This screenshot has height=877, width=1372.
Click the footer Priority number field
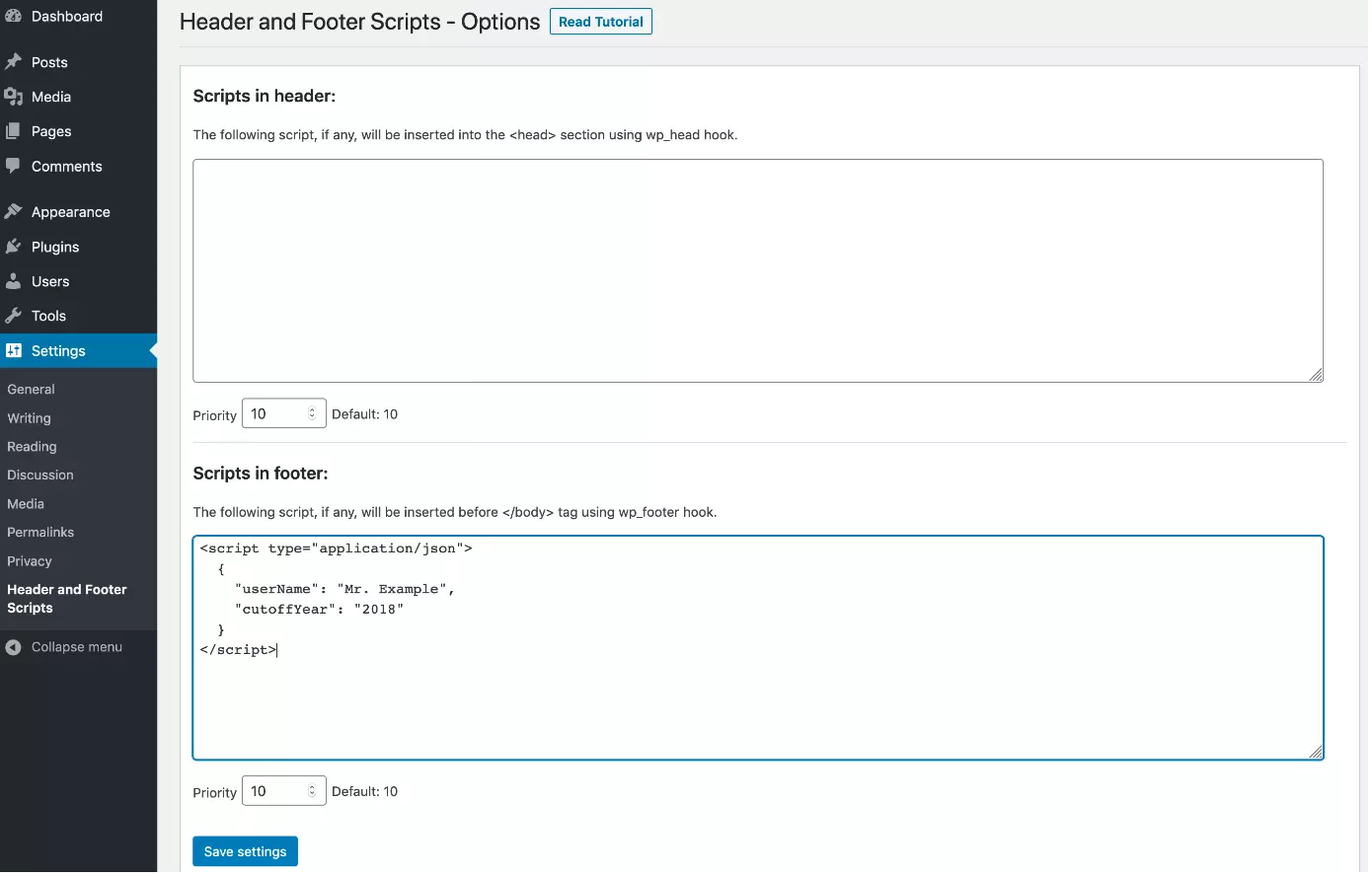[x=283, y=791]
